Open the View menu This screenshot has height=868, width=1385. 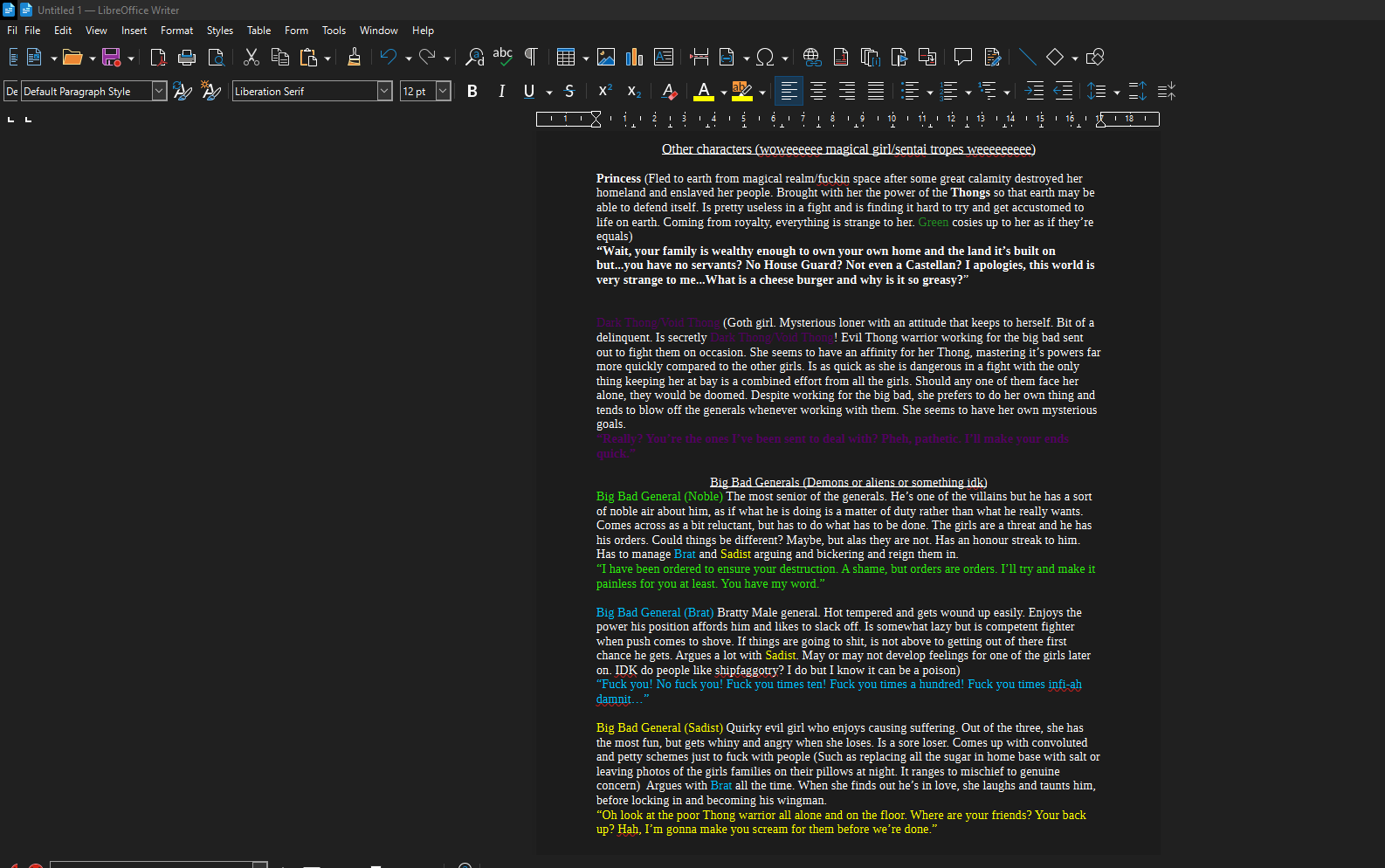[x=96, y=31]
